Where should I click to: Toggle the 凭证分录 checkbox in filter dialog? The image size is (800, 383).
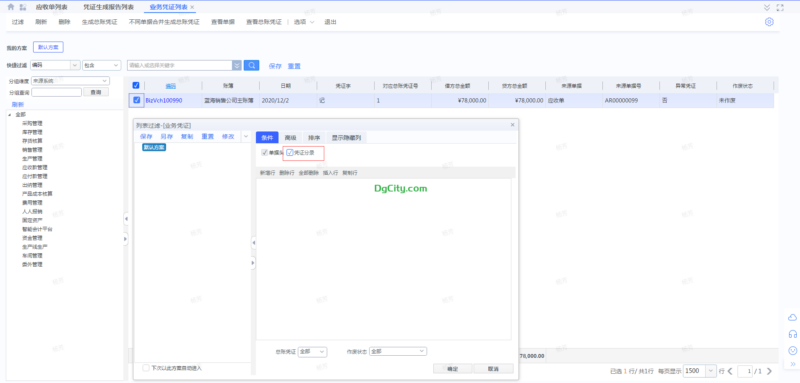(290, 152)
